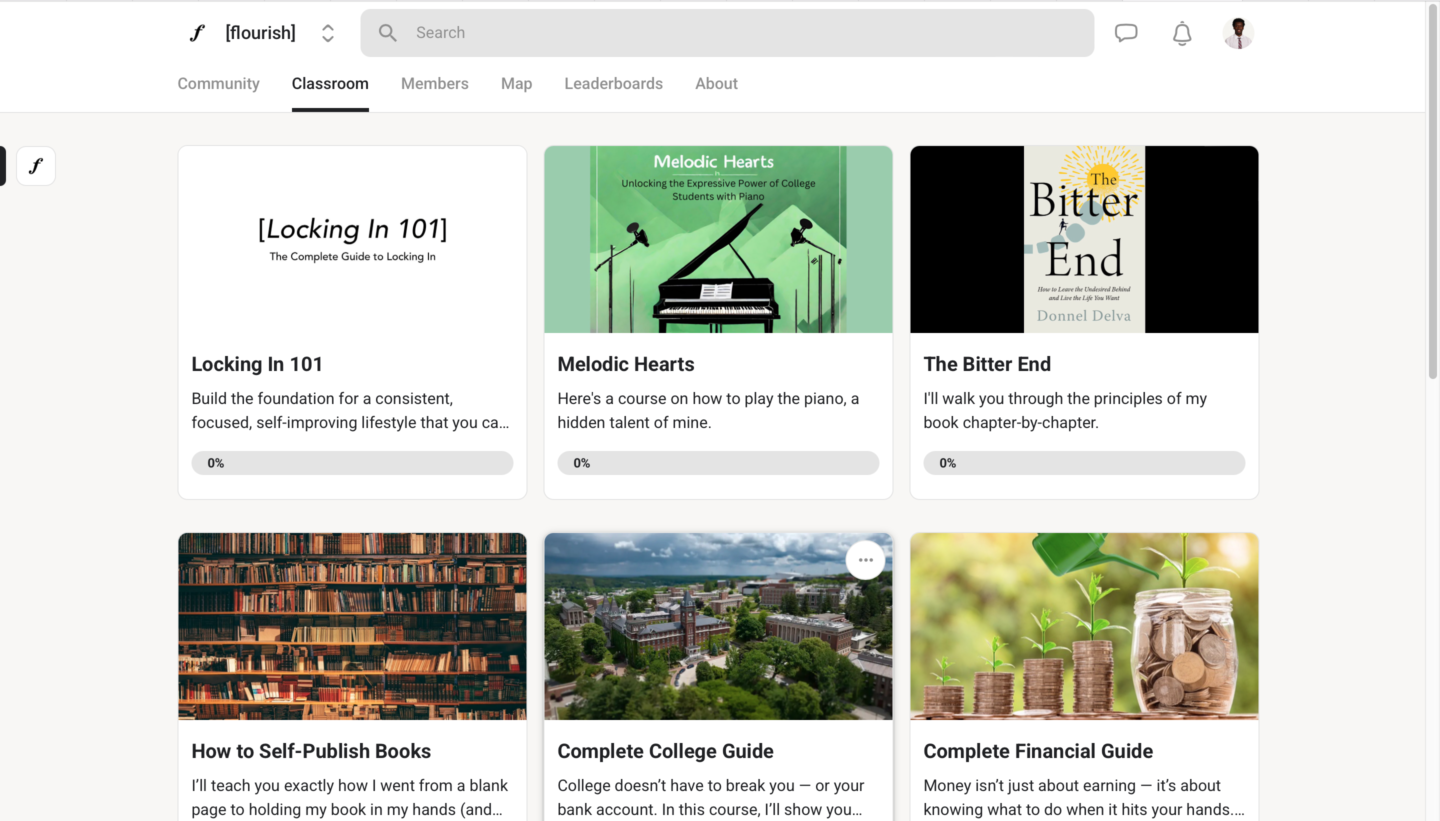Click the Locking In 101 progress bar
1440x821 pixels.
[x=352, y=463]
